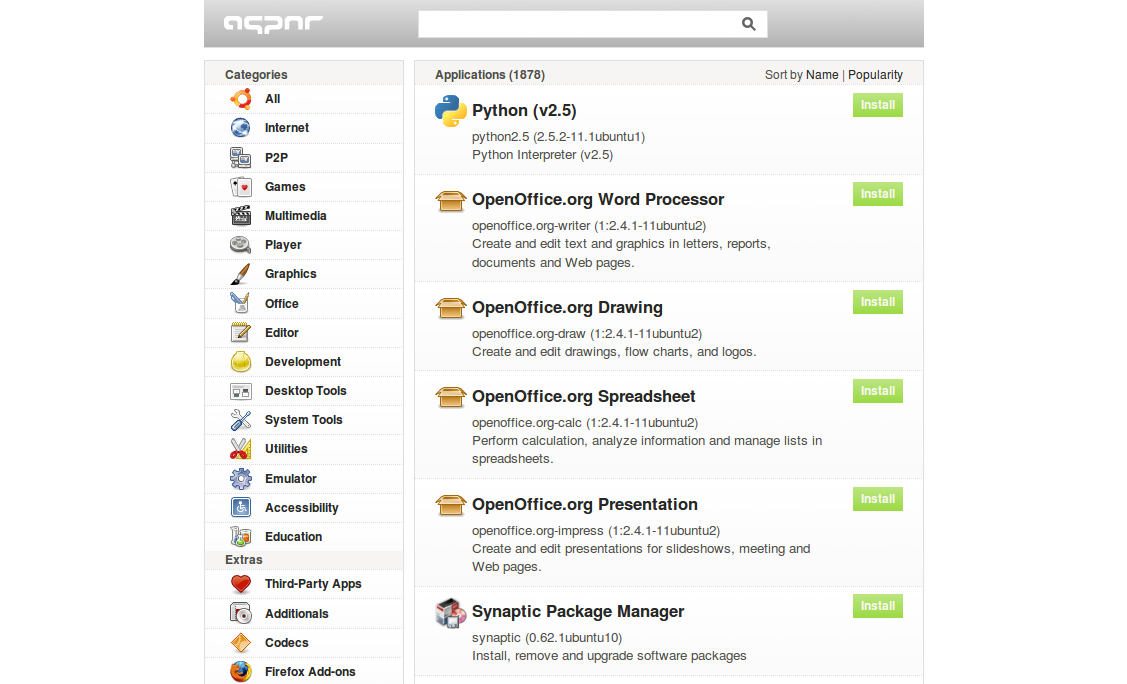Click the Utilities scissors icon

(x=241, y=449)
